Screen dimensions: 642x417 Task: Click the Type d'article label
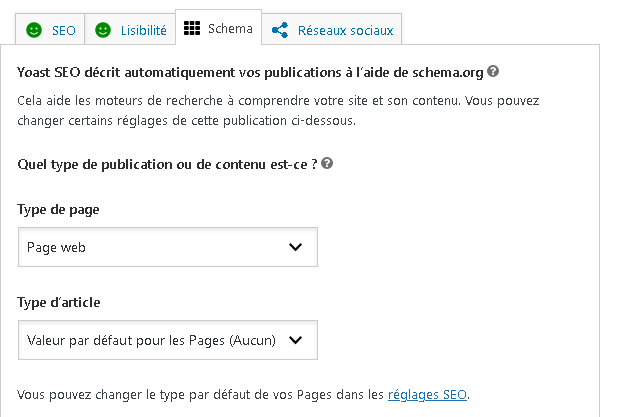59,302
